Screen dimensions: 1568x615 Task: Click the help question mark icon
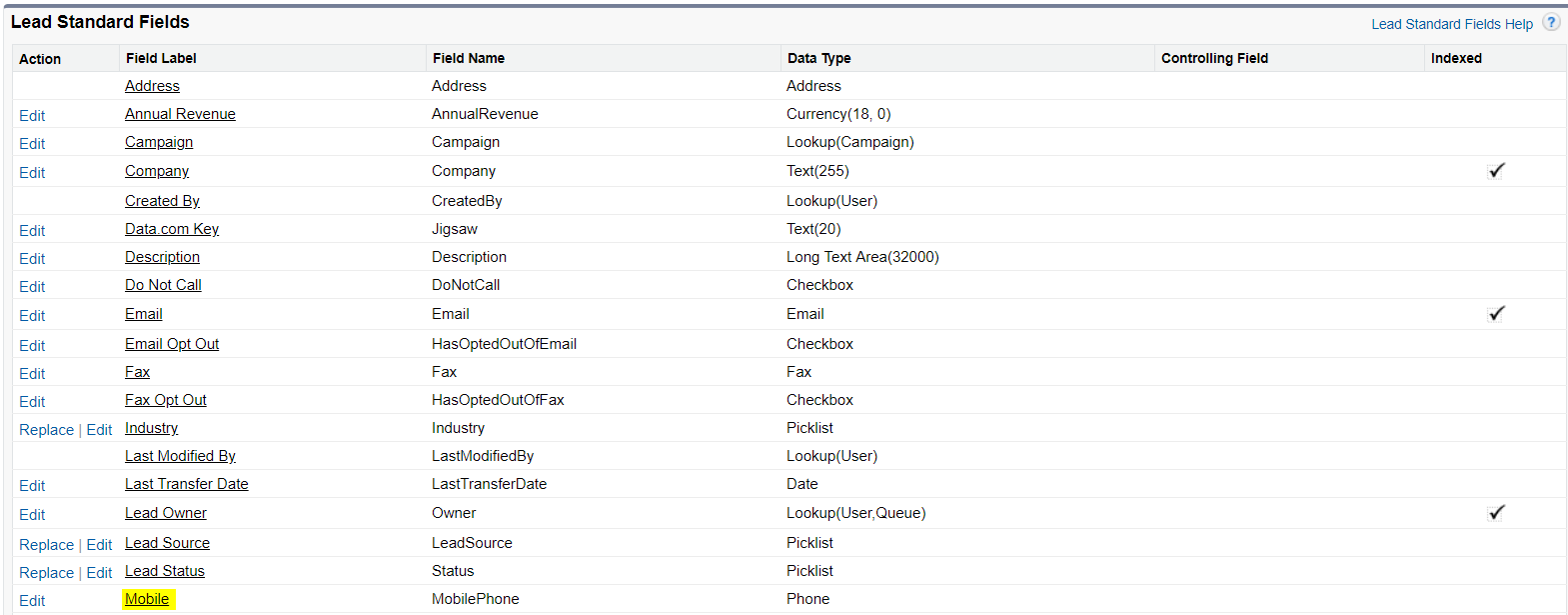[1550, 22]
